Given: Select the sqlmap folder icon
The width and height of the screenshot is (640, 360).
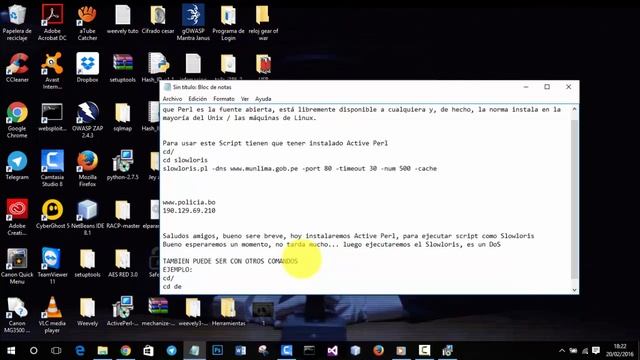Looking at the screenshot, I should (x=122, y=116).
